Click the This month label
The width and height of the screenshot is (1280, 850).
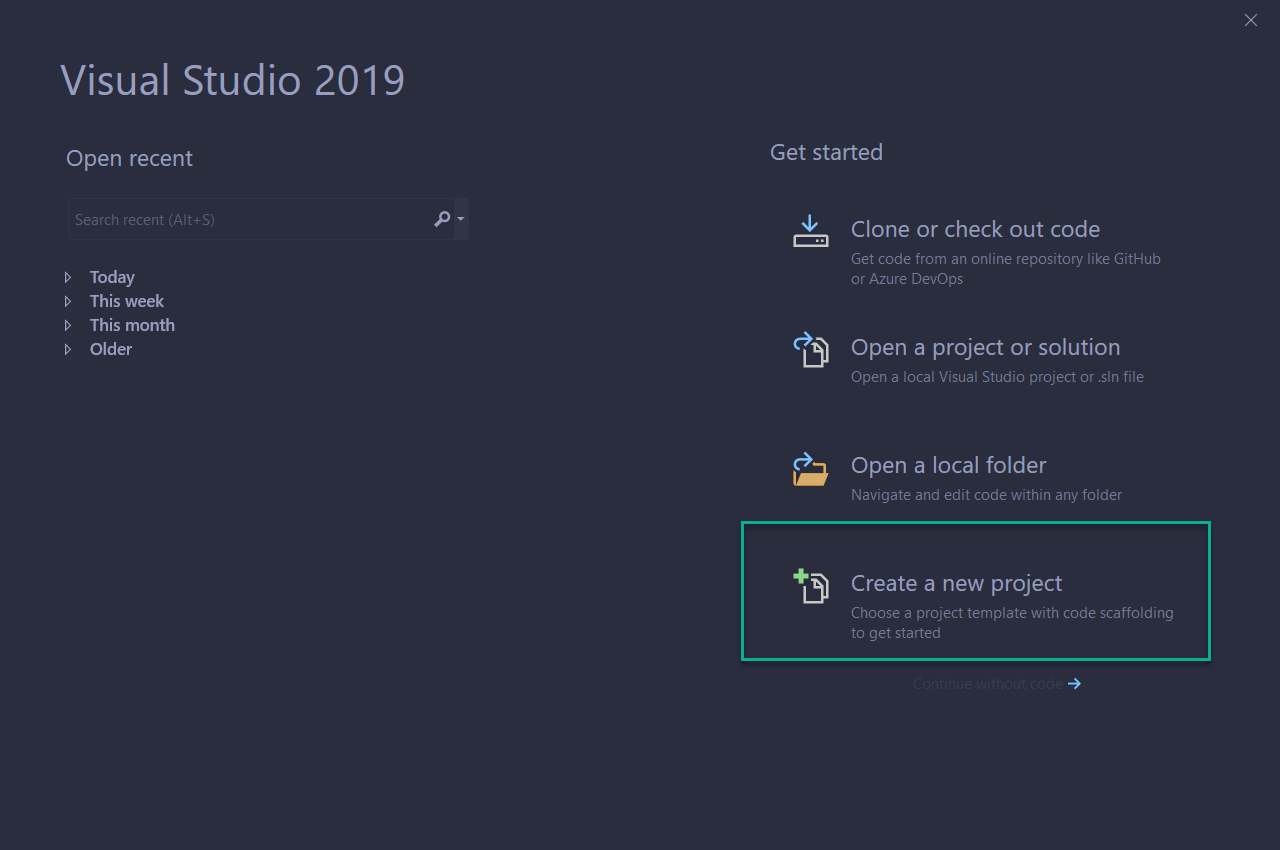coord(132,325)
